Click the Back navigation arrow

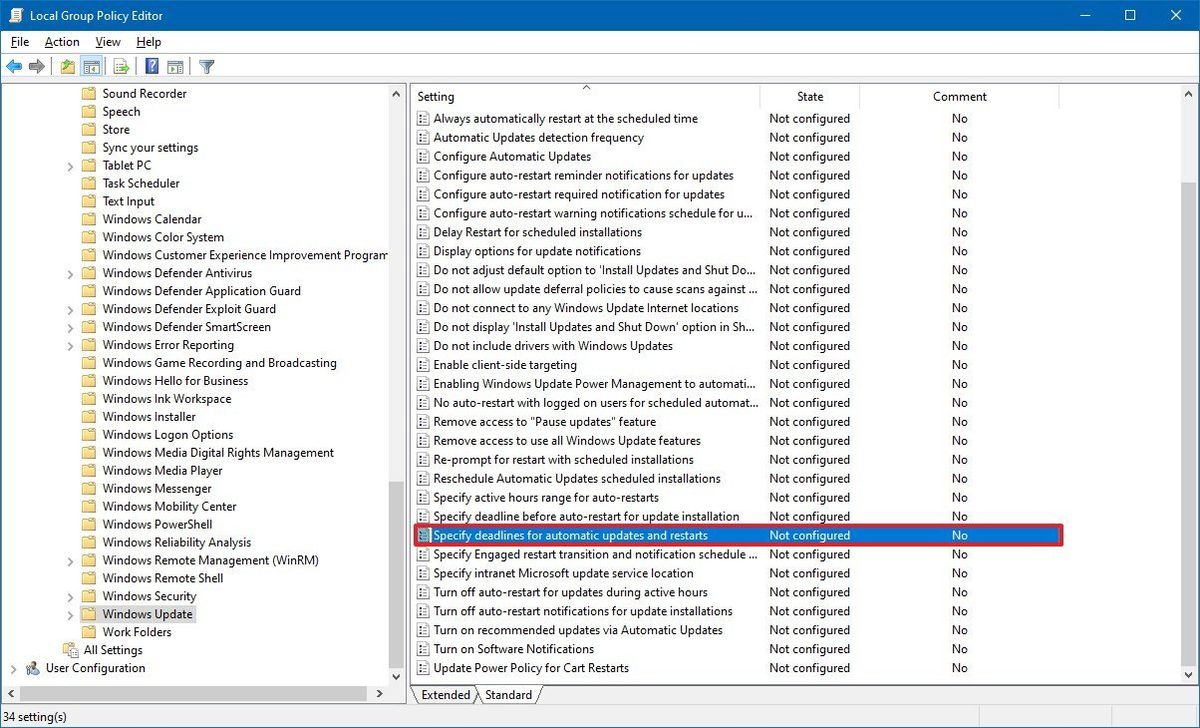click(x=14, y=66)
